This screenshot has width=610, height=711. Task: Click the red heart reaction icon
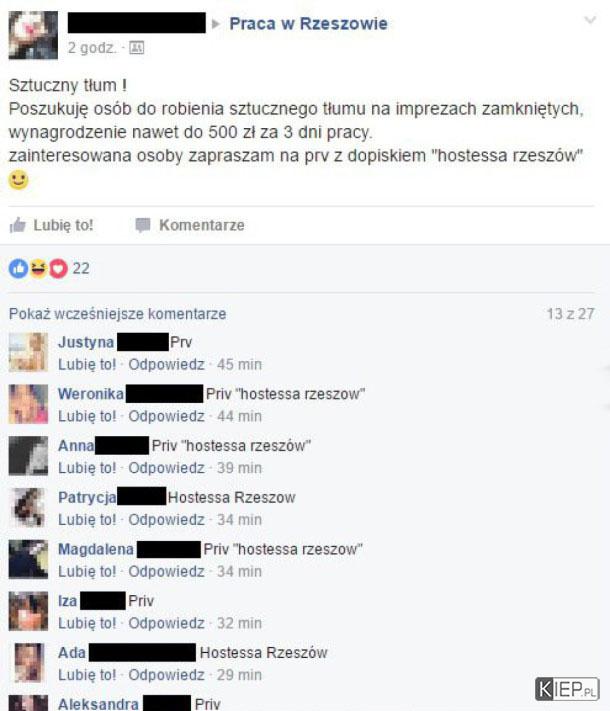[59, 268]
